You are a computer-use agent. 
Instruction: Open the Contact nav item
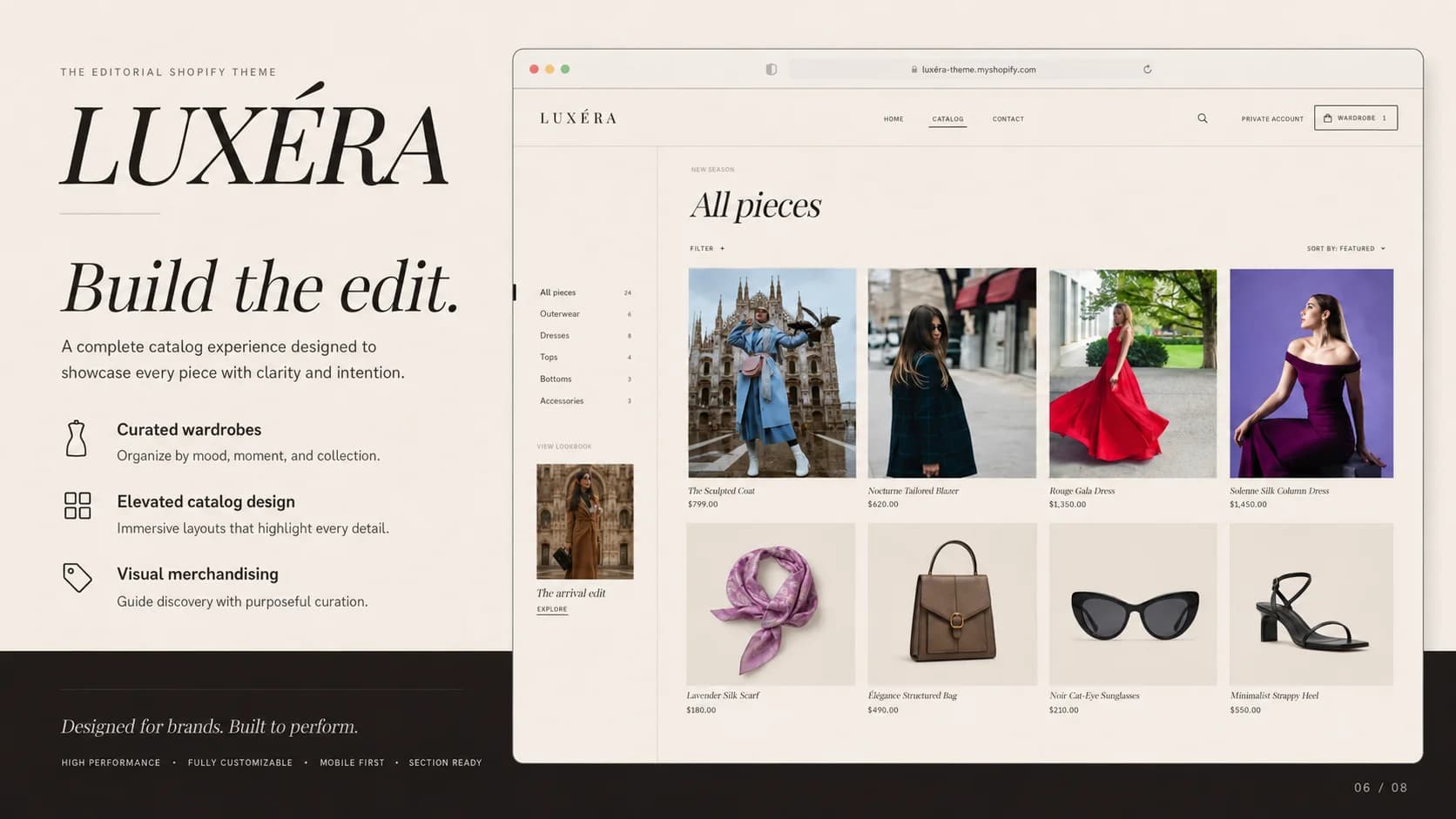pyautogui.click(x=1008, y=119)
